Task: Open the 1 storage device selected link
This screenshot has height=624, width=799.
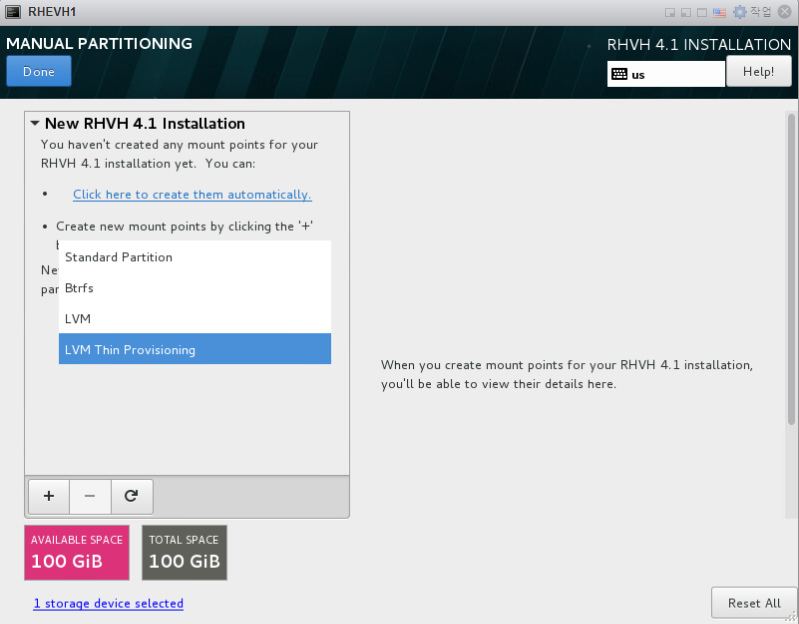Action: click(108, 603)
